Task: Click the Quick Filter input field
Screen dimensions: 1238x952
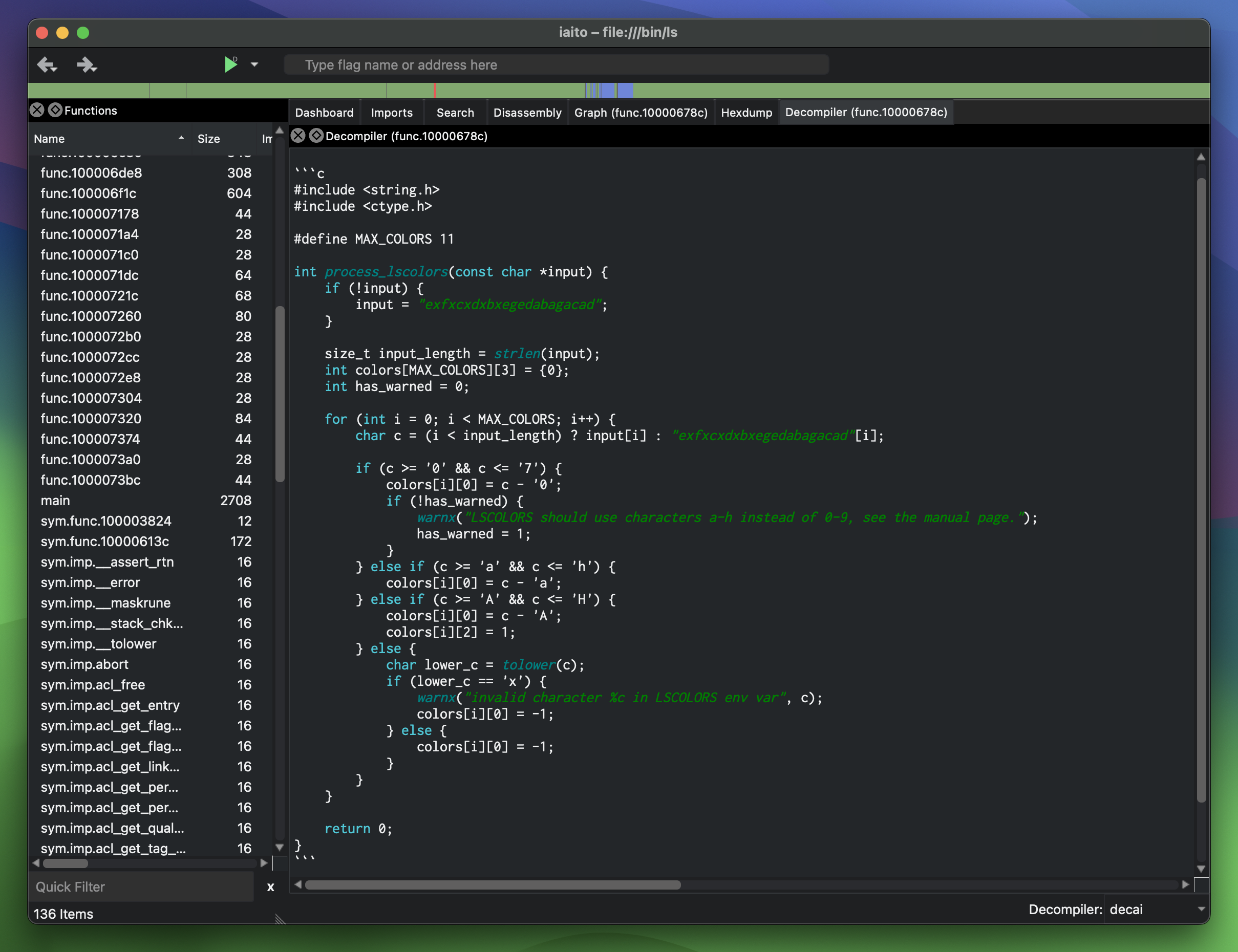Action: click(142, 887)
